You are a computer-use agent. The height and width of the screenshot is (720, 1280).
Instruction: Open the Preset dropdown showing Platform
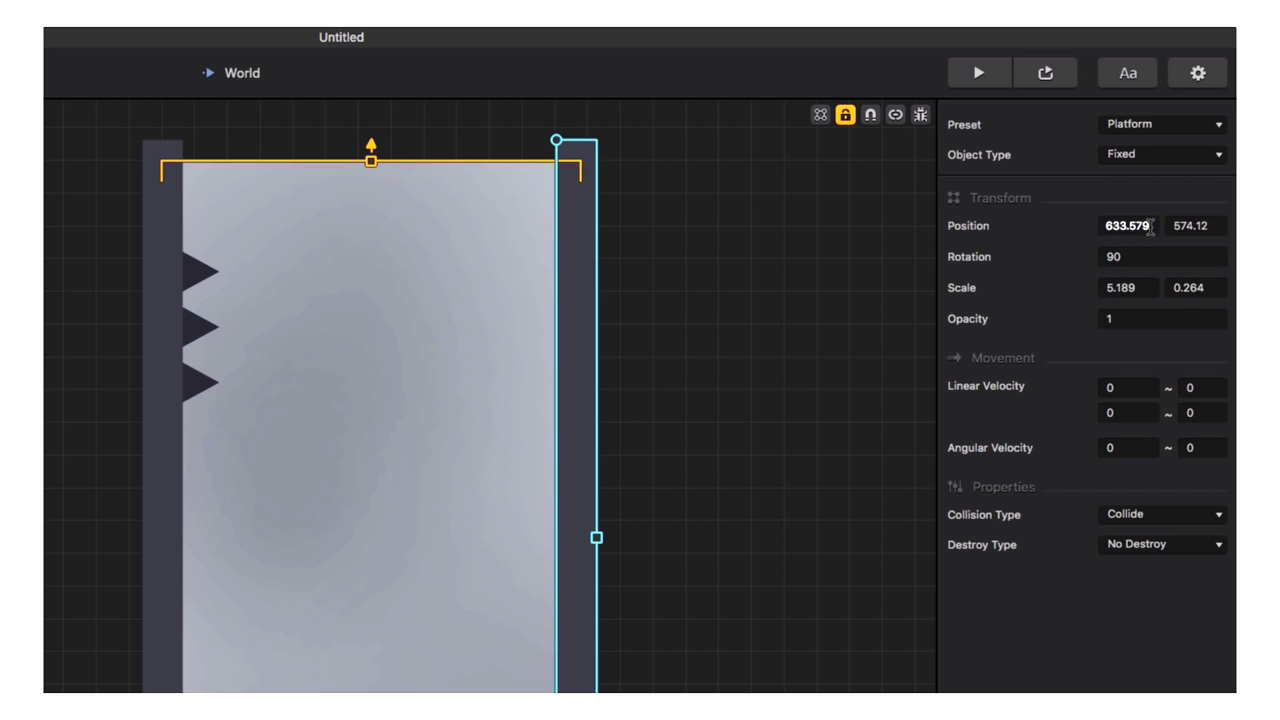1162,125
